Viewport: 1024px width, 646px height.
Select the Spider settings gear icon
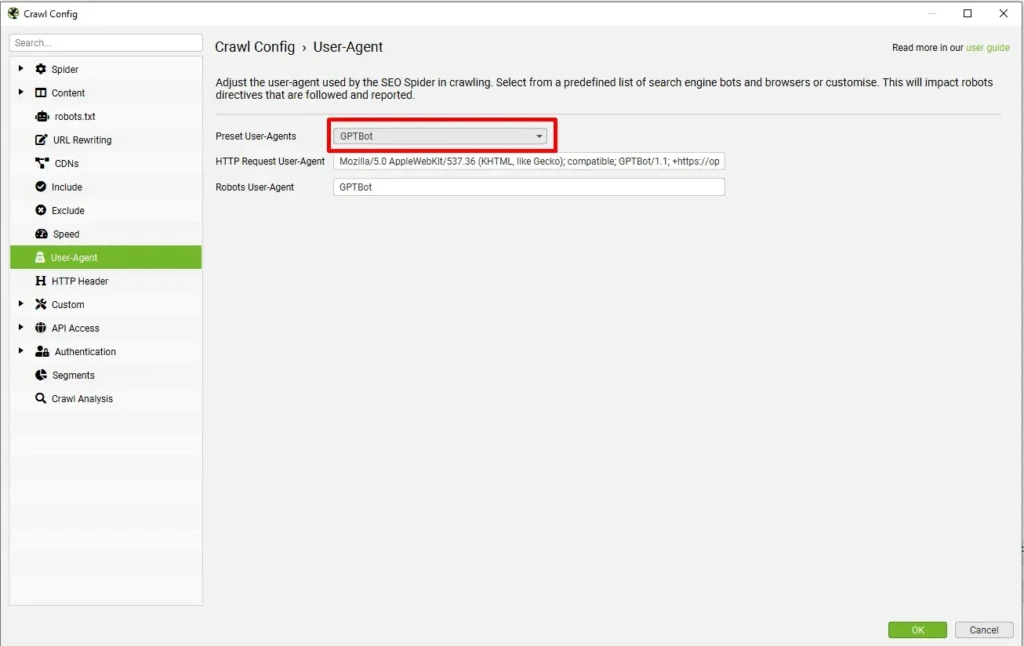click(42, 69)
